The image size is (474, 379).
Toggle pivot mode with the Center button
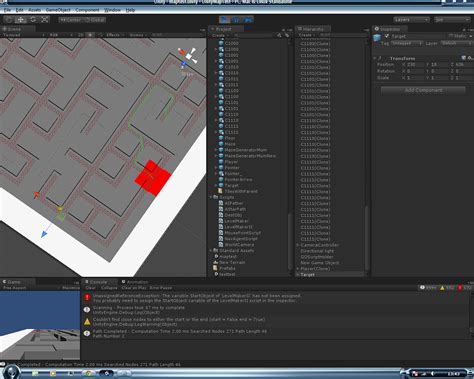coord(70,20)
